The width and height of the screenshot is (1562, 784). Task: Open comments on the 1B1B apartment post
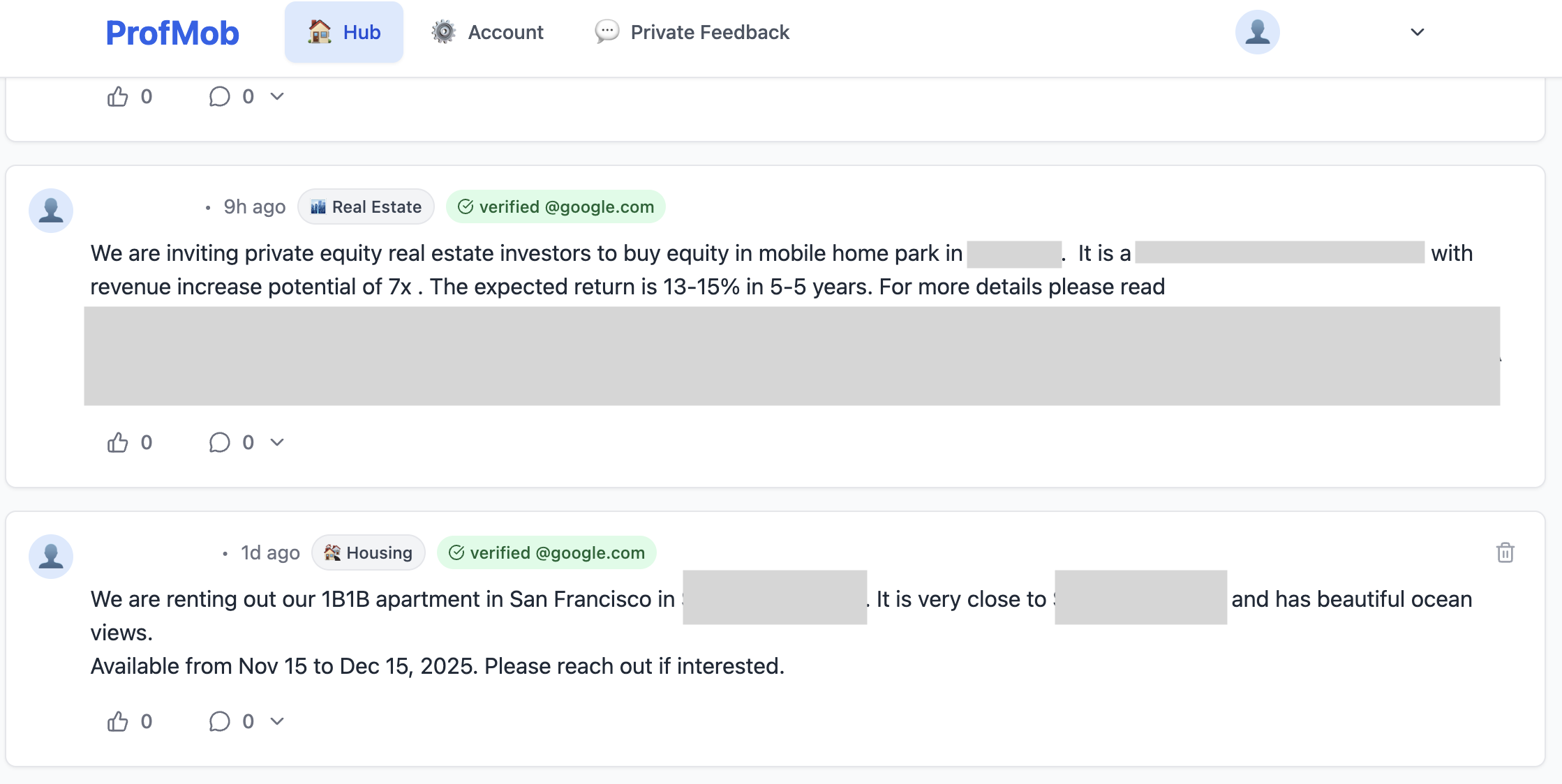[220, 721]
